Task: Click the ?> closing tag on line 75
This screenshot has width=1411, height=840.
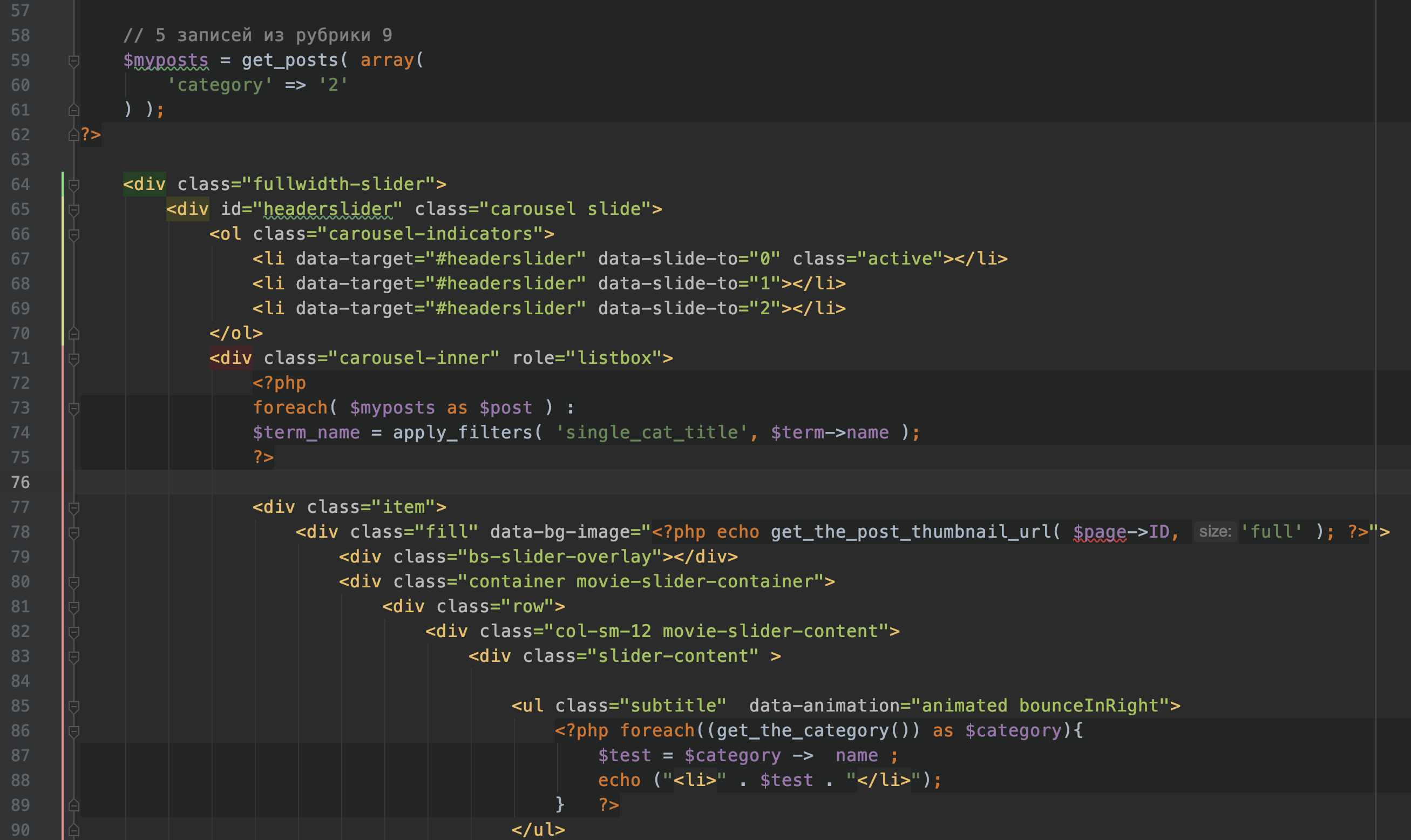Action: pyautogui.click(x=263, y=457)
